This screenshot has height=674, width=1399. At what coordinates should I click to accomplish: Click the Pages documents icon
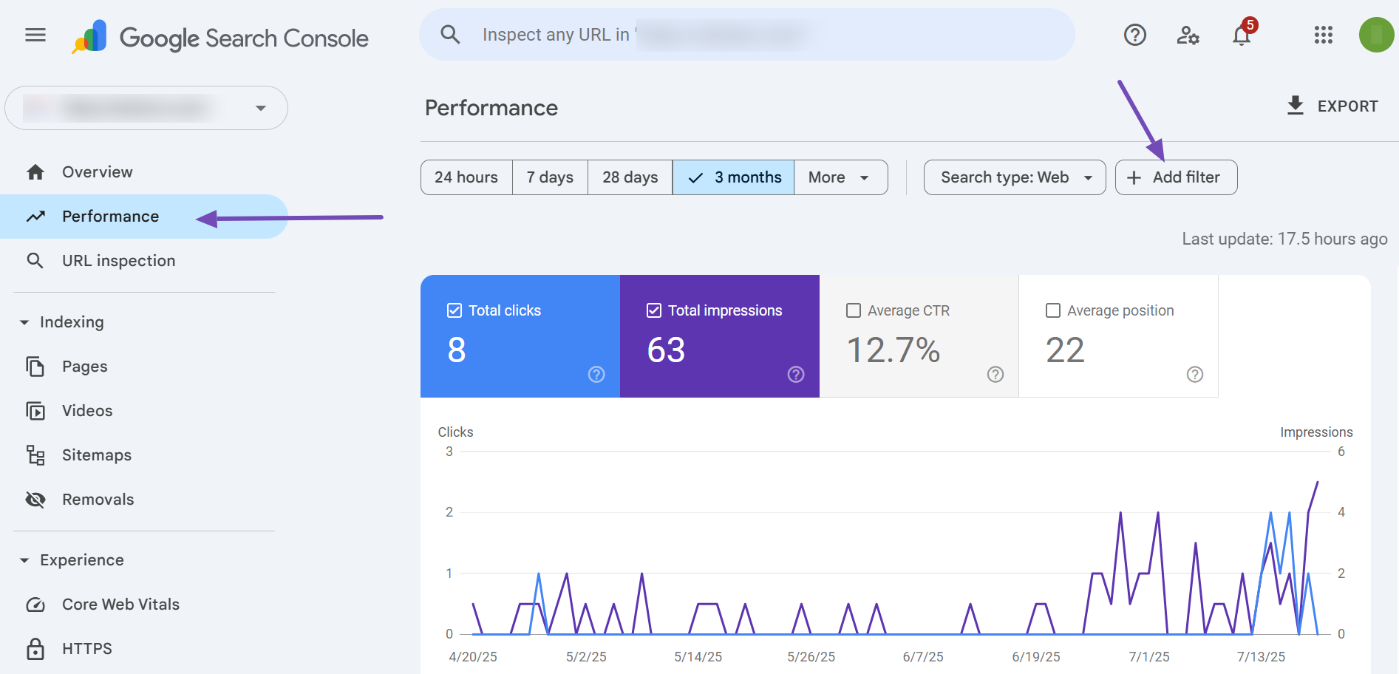click(36, 367)
